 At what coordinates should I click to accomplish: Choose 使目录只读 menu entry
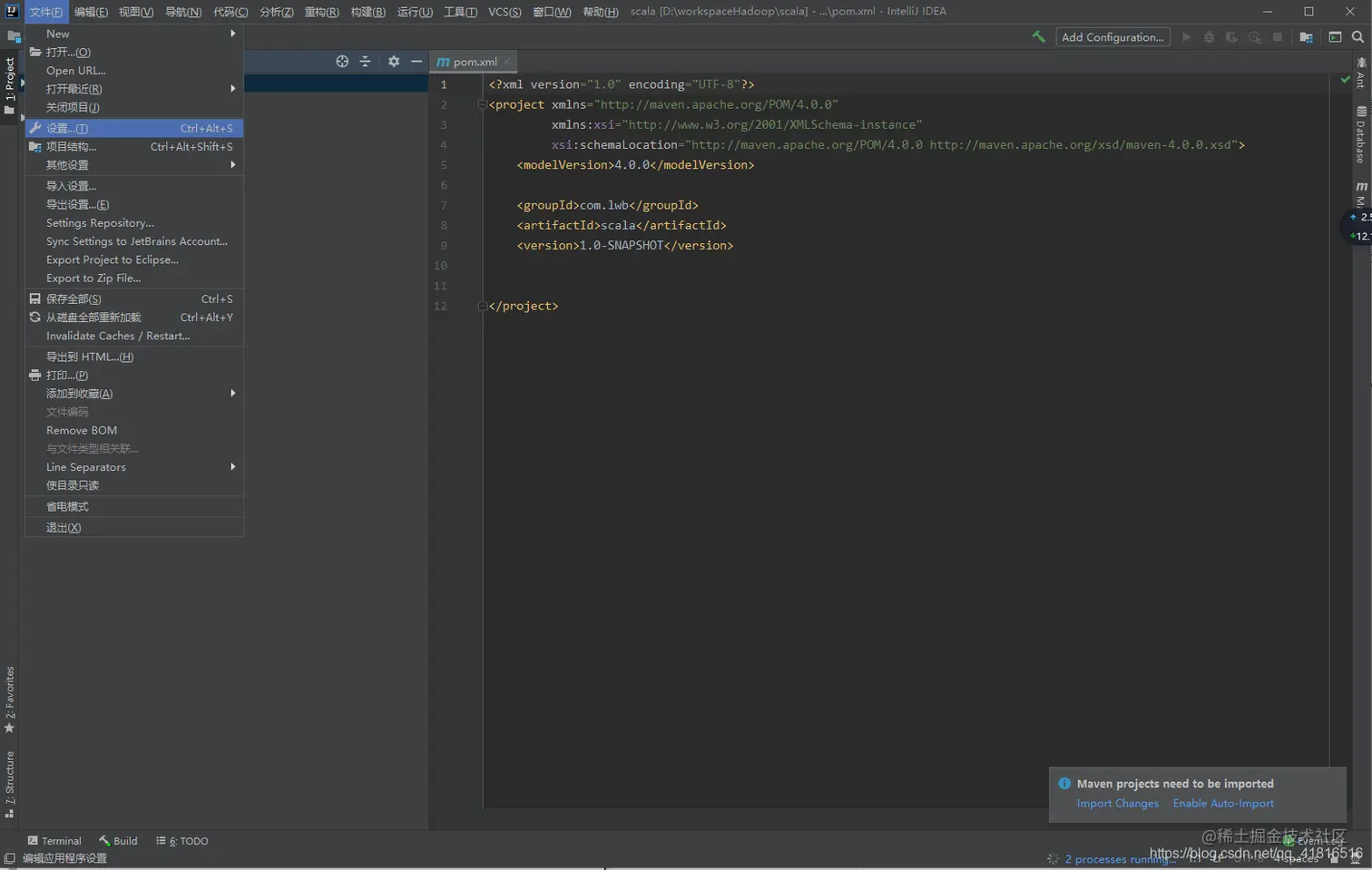(134, 485)
